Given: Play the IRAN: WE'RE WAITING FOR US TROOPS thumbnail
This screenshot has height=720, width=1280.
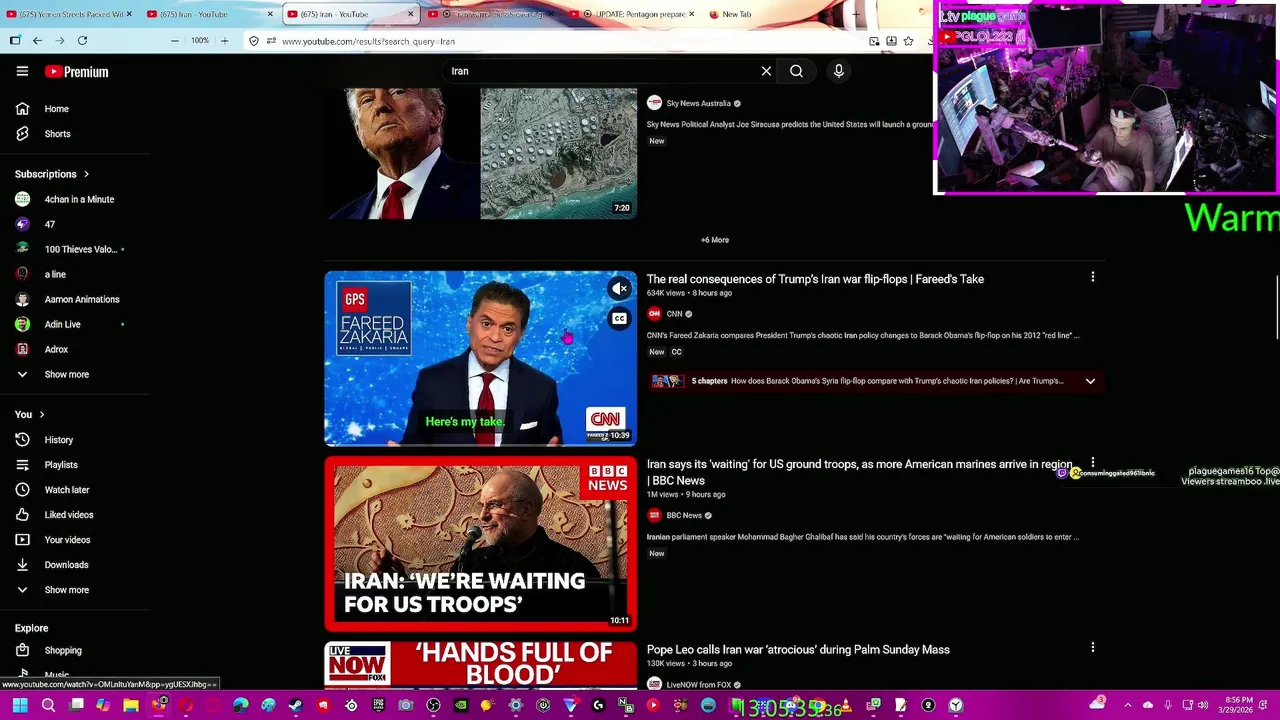Looking at the screenshot, I should (480, 544).
